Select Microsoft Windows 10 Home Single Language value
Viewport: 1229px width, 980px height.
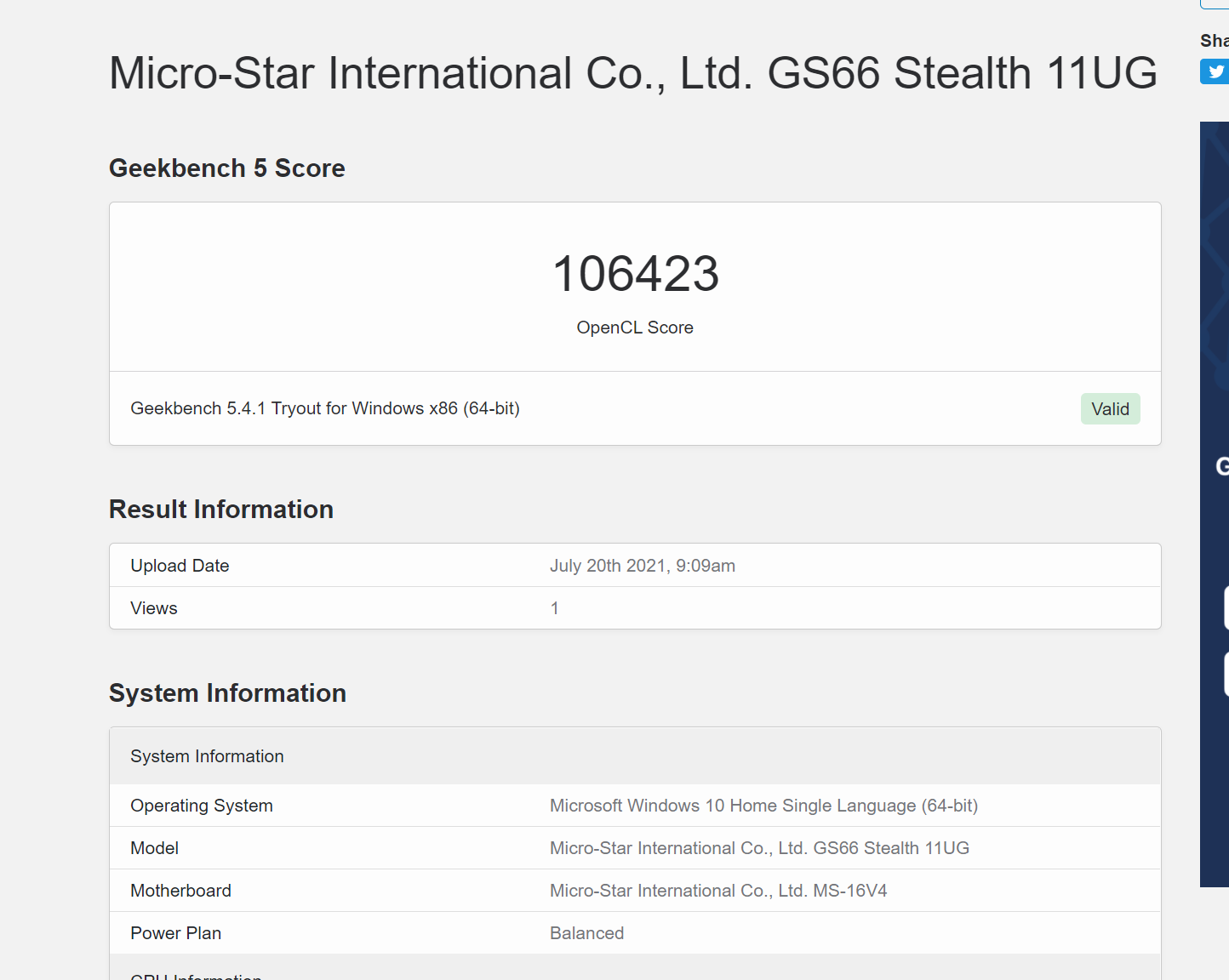point(763,806)
